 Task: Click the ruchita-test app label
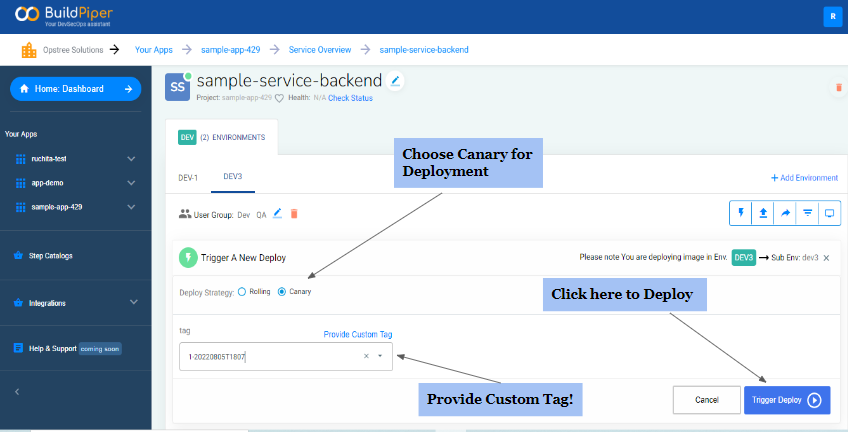coord(49,159)
